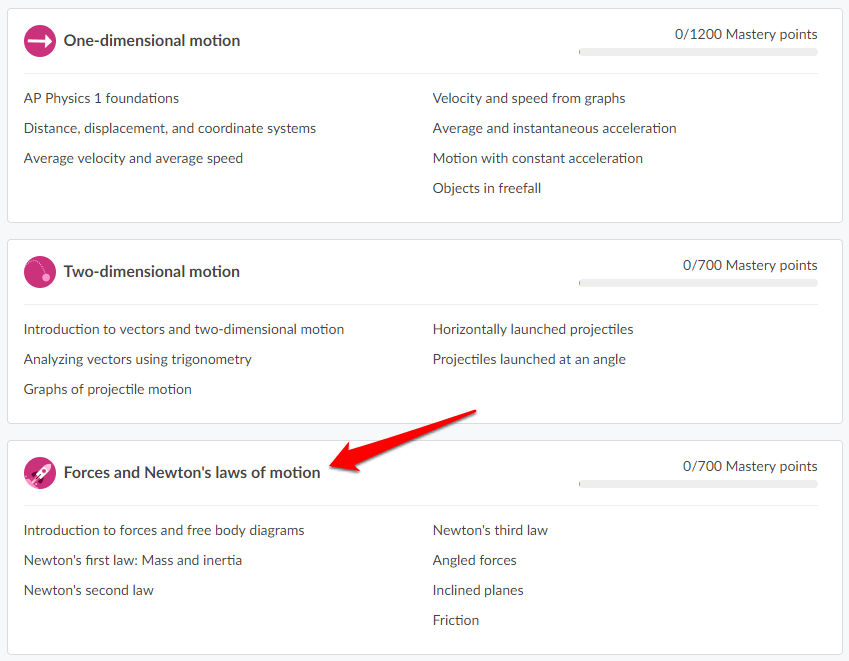Select Newton's second law lesson
This screenshot has height=661, width=849.
[x=89, y=591]
